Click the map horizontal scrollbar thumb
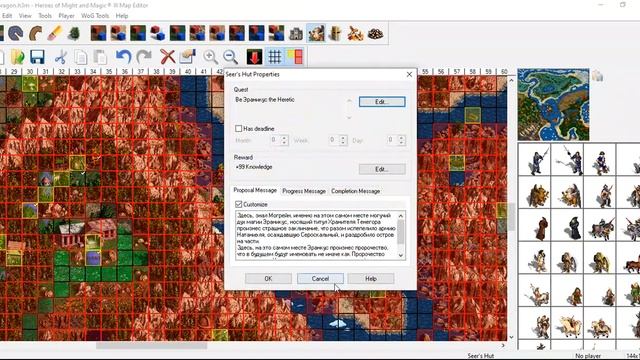Image resolution: width=640 pixels, height=360 pixels. point(151,346)
